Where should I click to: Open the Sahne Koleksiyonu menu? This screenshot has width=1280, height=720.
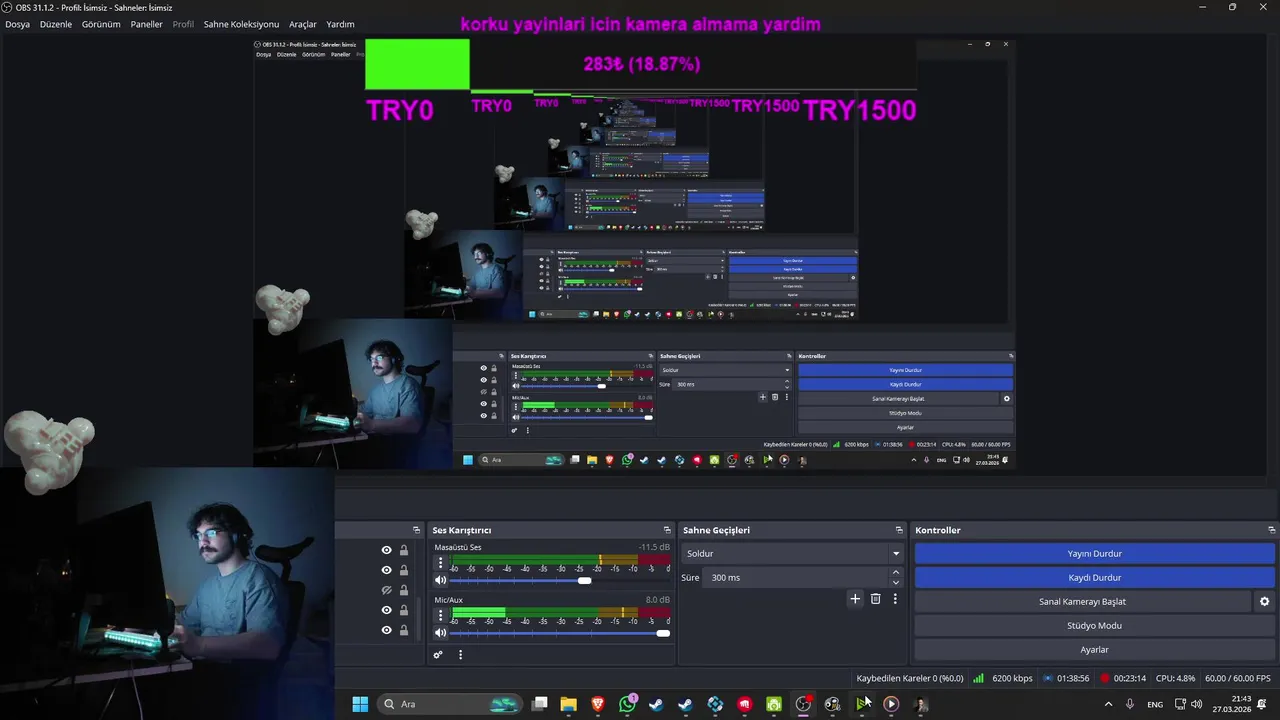[241, 24]
